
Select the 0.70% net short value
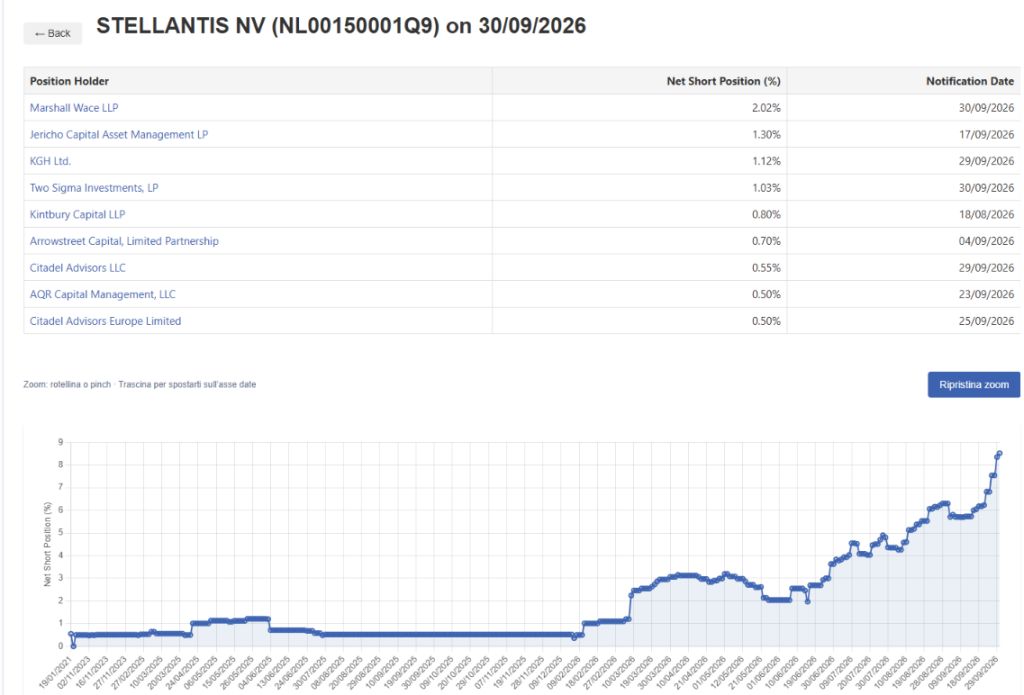tap(766, 241)
